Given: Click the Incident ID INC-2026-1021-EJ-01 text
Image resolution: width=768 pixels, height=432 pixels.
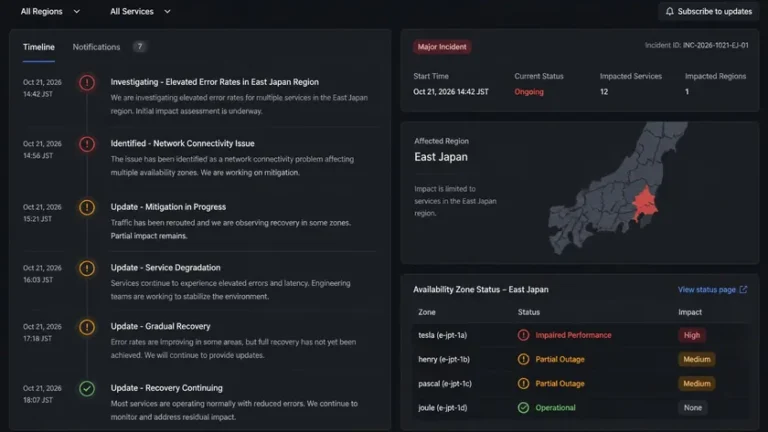Looking at the screenshot, I should point(696,45).
